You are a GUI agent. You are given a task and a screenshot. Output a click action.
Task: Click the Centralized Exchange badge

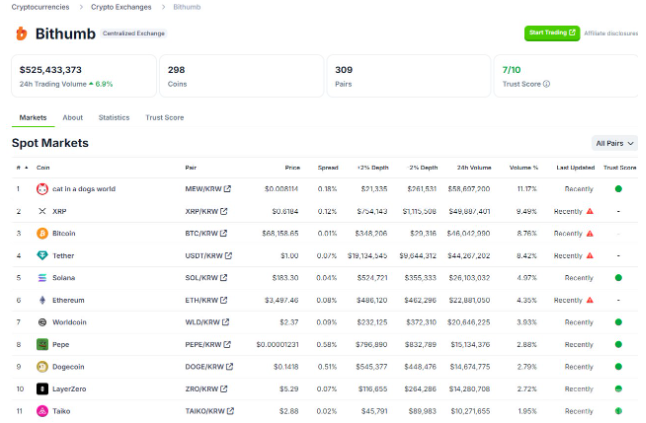(x=133, y=33)
